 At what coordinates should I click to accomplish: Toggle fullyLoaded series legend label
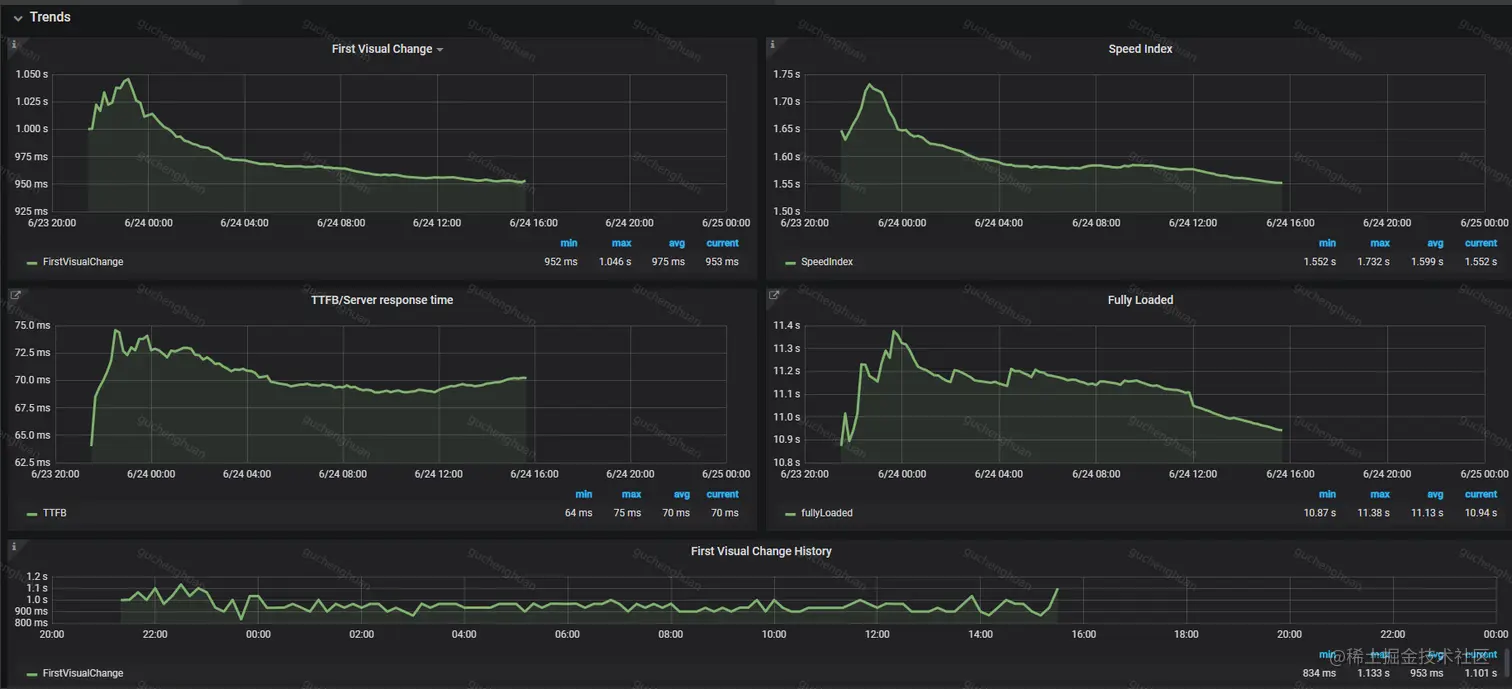pos(827,513)
